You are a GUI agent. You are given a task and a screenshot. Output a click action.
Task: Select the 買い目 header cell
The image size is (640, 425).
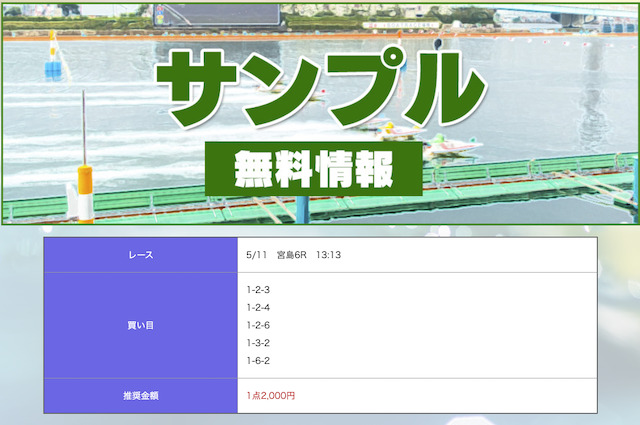tap(140, 325)
